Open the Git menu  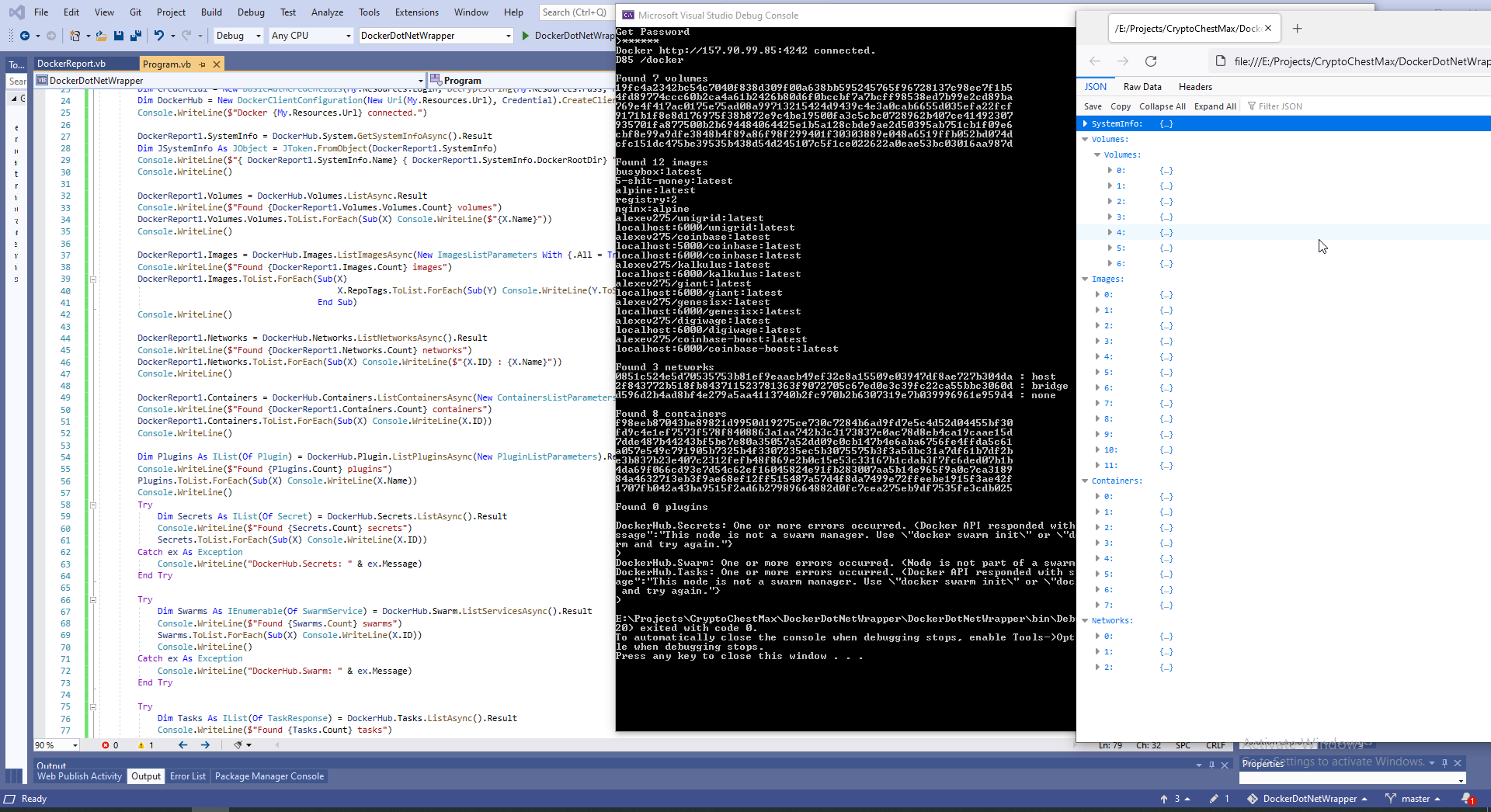135,12
